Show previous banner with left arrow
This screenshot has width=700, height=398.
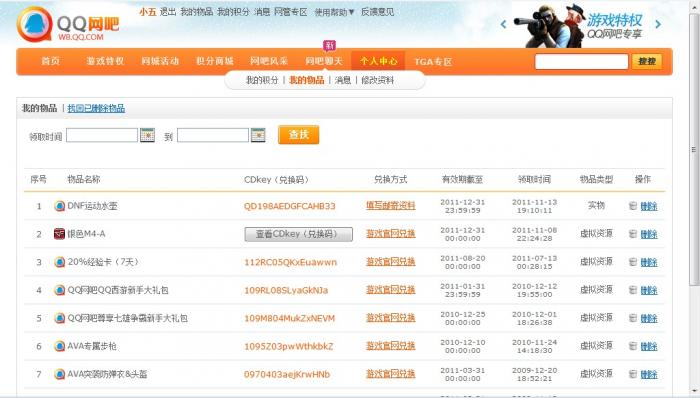click(x=504, y=25)
